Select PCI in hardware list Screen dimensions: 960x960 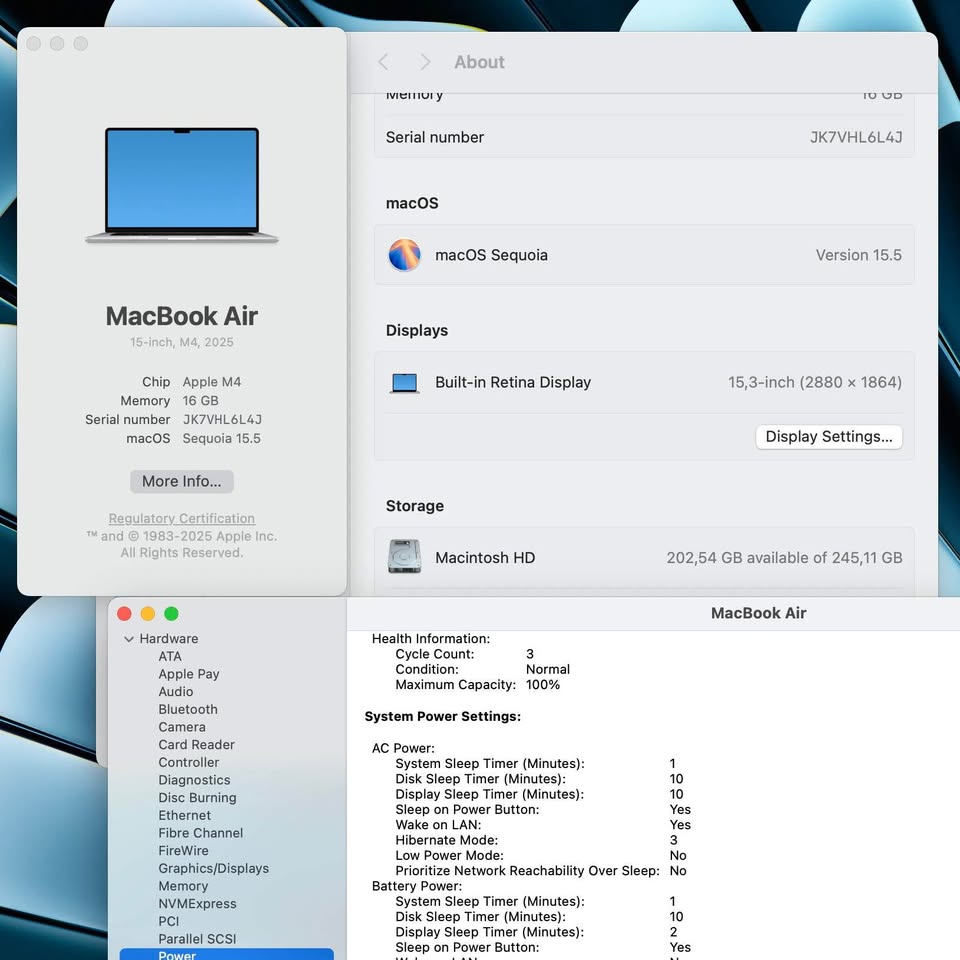click(x=168, y=922)
